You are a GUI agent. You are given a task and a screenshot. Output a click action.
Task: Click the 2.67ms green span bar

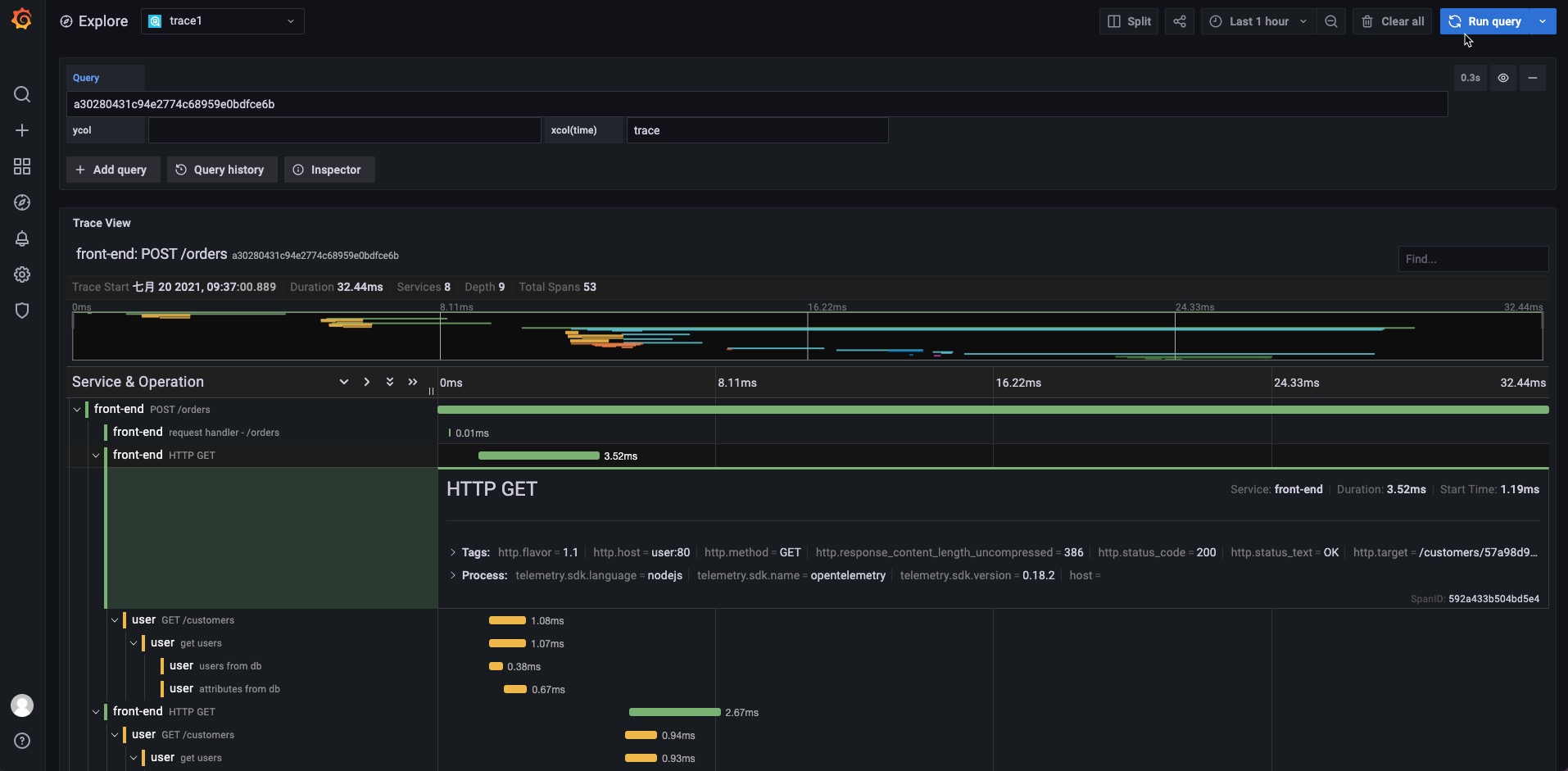point(675,712)
